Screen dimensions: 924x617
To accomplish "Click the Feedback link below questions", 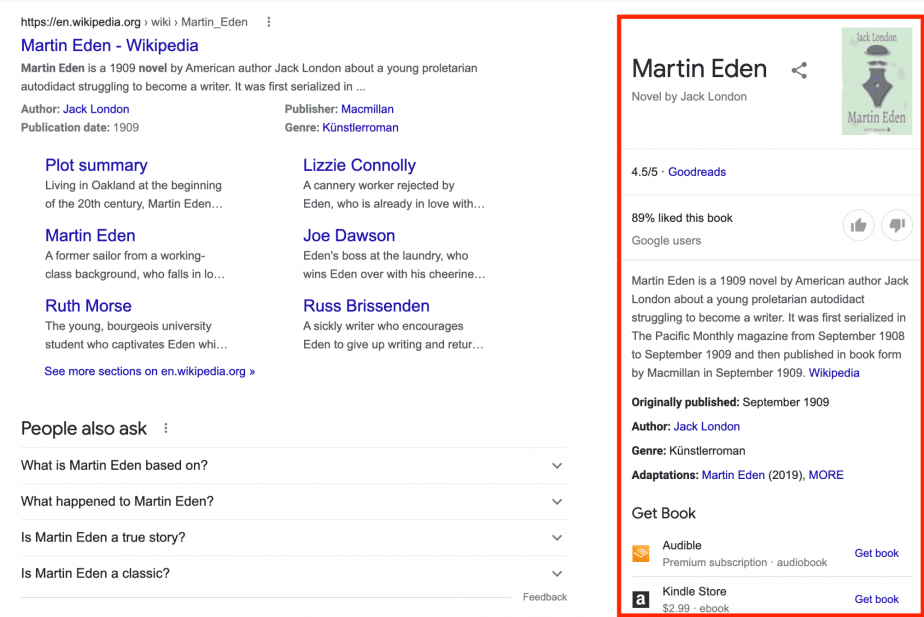I will pyautogui.click(x=544, y=597).
